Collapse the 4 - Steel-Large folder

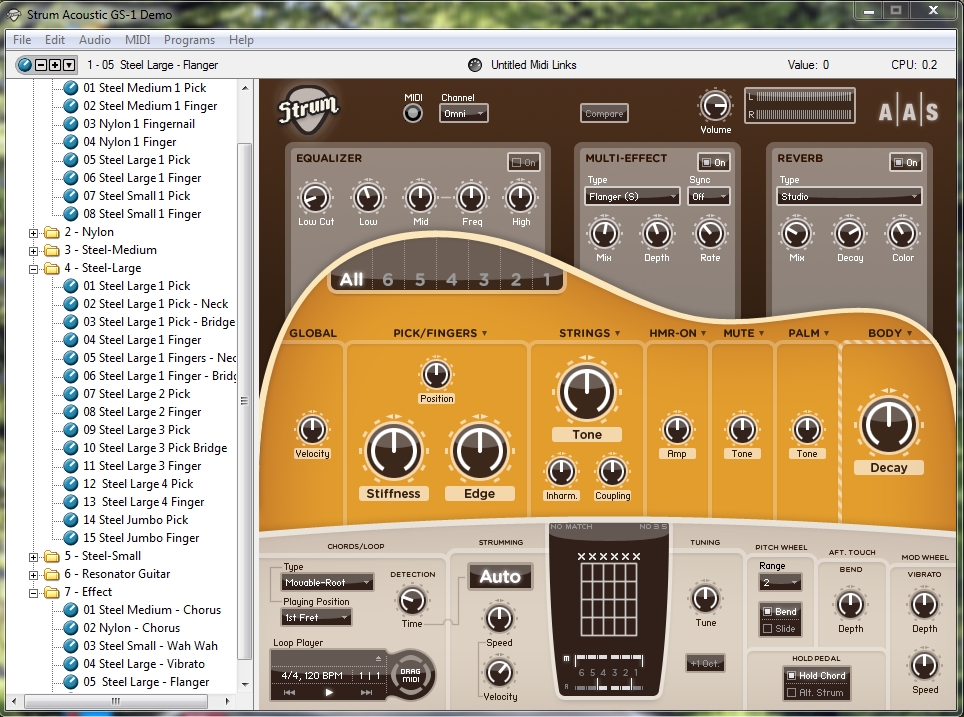click(x=33, y=269)
